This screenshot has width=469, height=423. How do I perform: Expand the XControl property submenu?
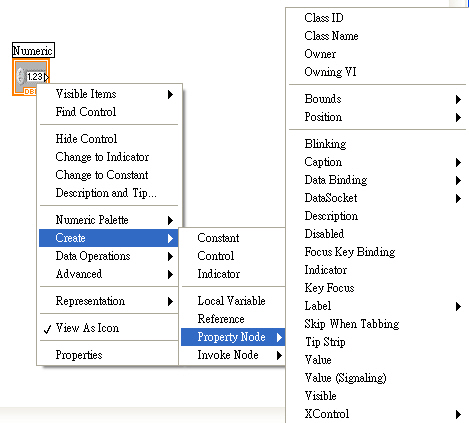377,414
